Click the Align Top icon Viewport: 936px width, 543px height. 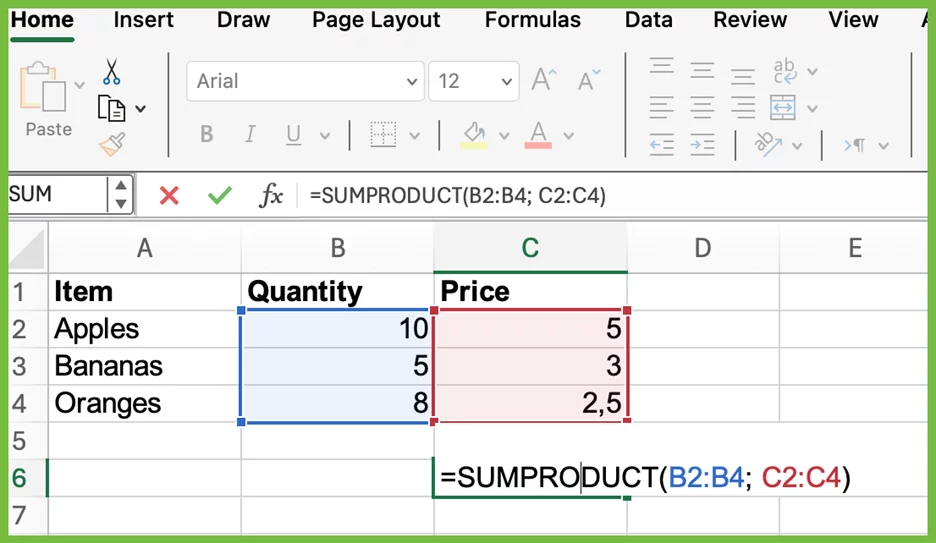coord(661,66)
